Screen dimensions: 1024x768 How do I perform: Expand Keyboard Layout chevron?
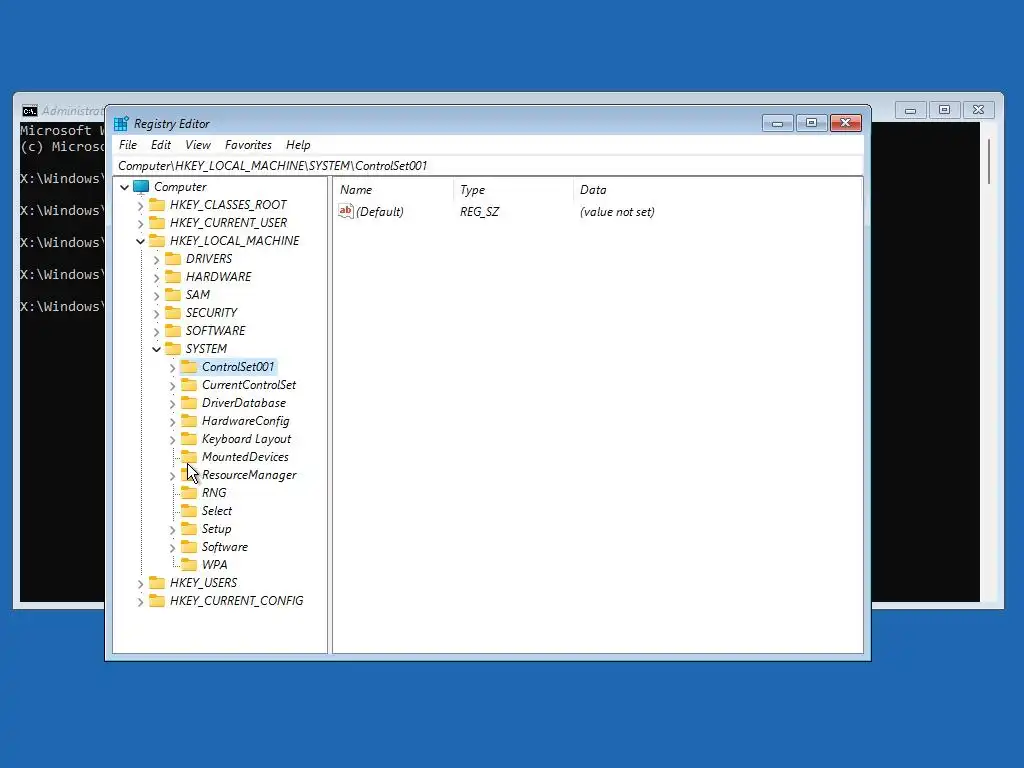[172, 440]
